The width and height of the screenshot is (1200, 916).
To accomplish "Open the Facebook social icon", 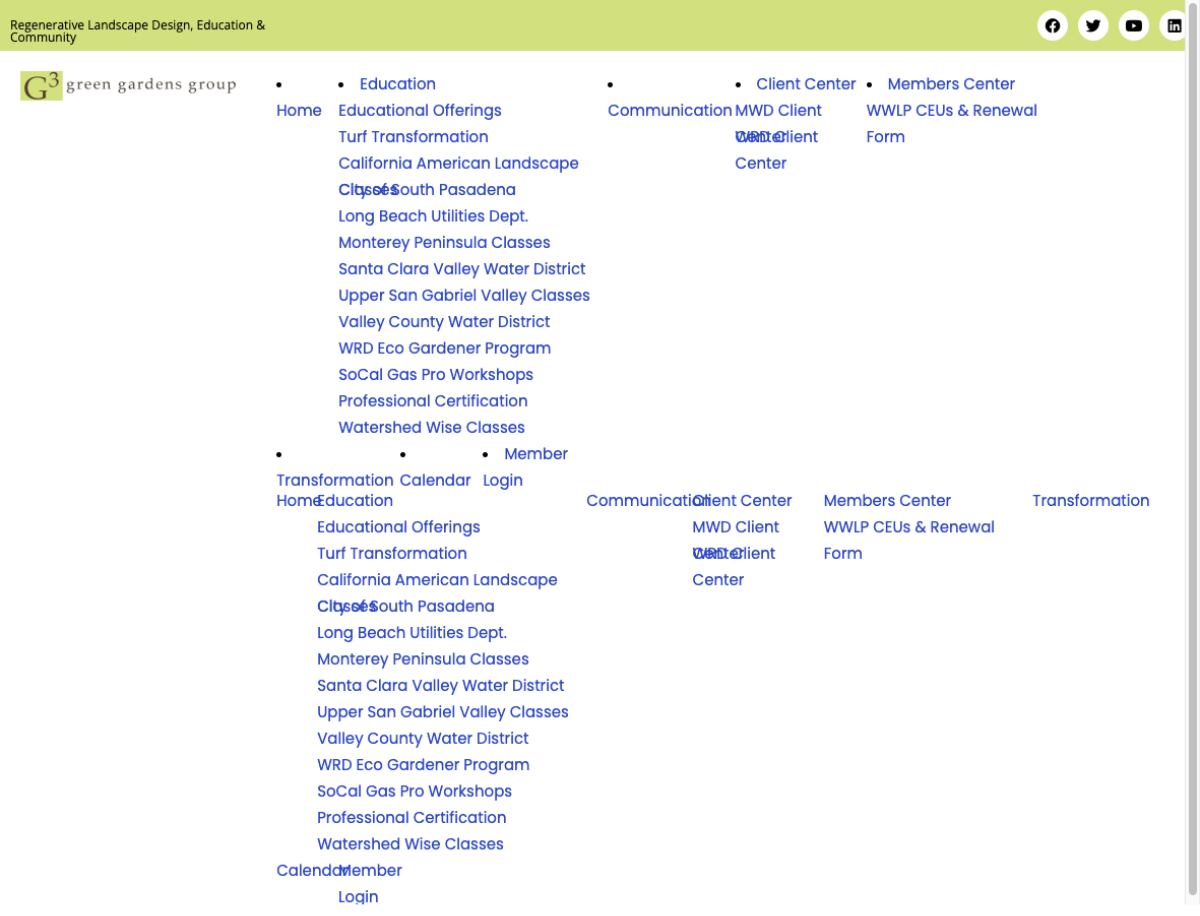I will (1052, 25).
